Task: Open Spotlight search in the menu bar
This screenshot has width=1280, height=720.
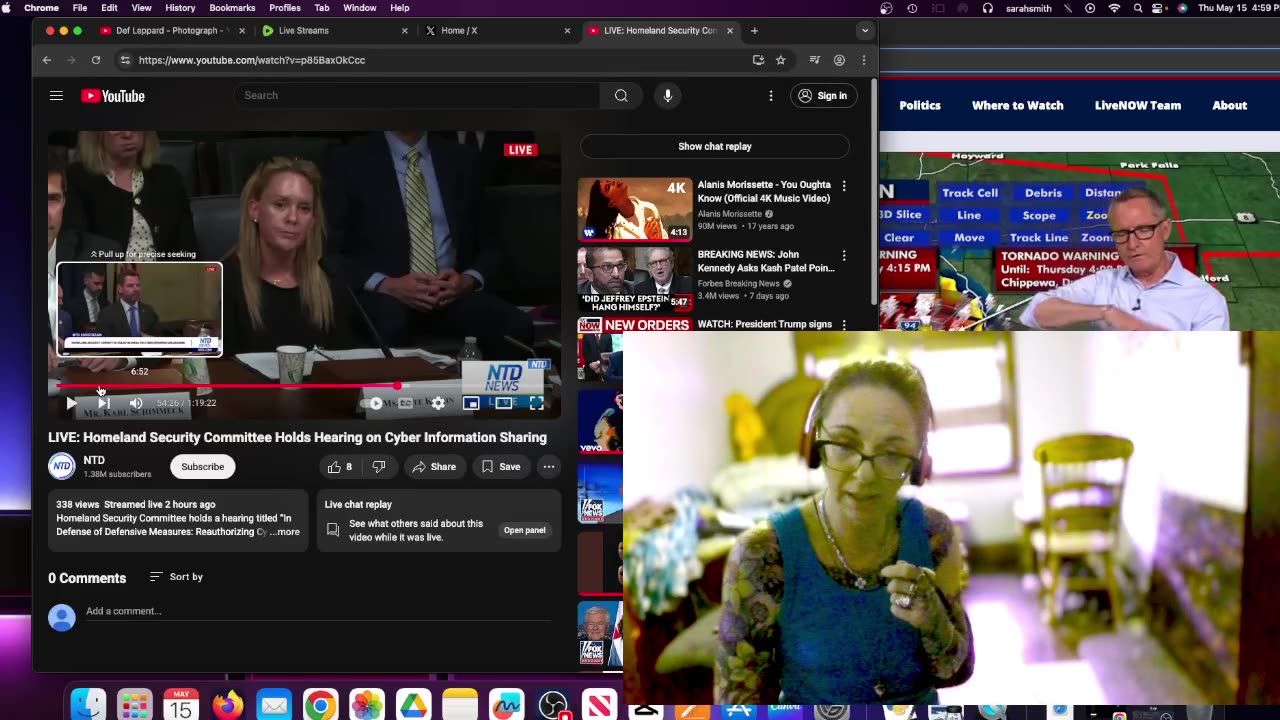Action: [1138, 8]
